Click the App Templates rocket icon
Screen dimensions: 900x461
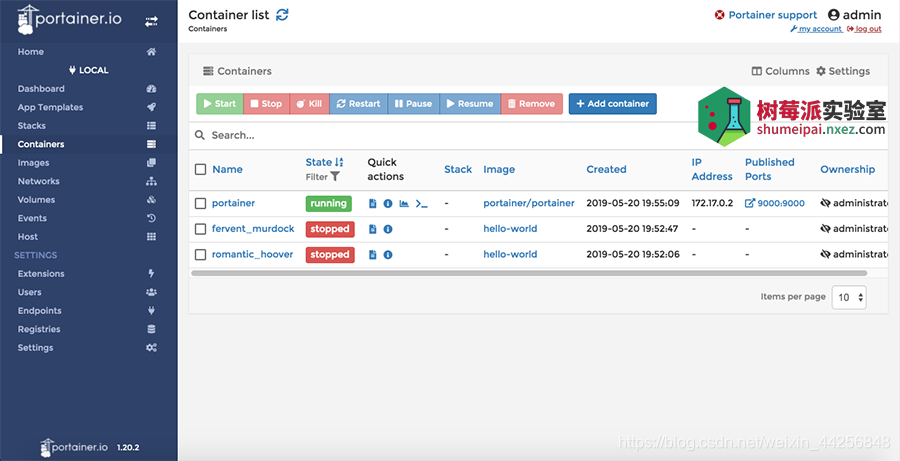coord(152,107)
